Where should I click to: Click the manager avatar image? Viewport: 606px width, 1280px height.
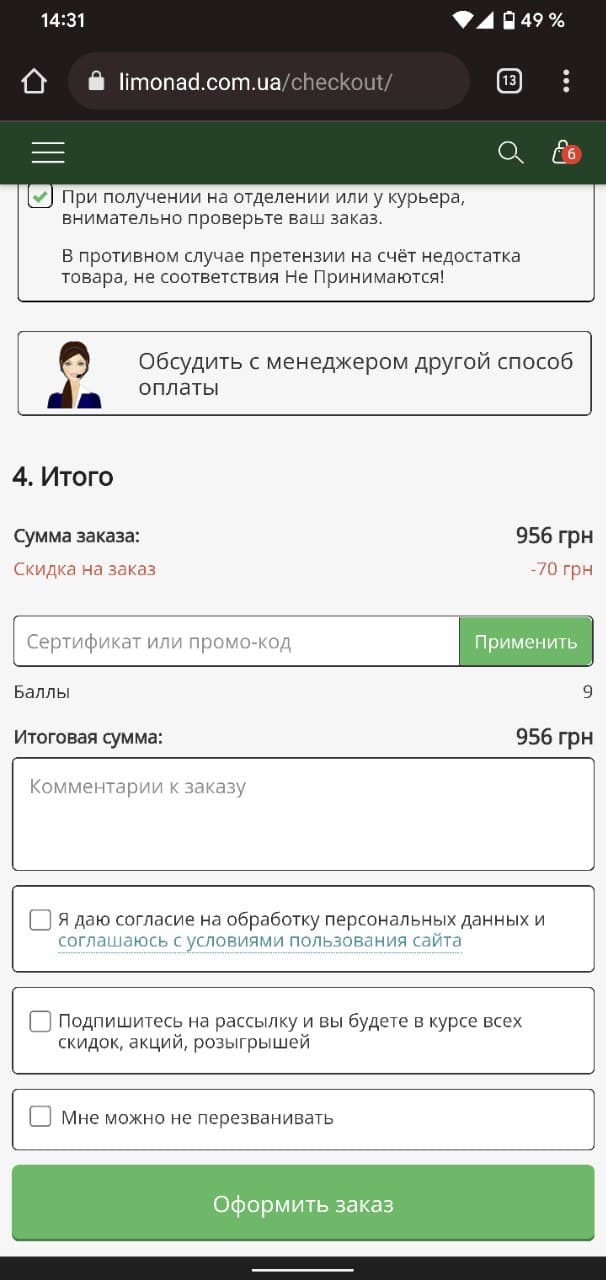point(75,374)
